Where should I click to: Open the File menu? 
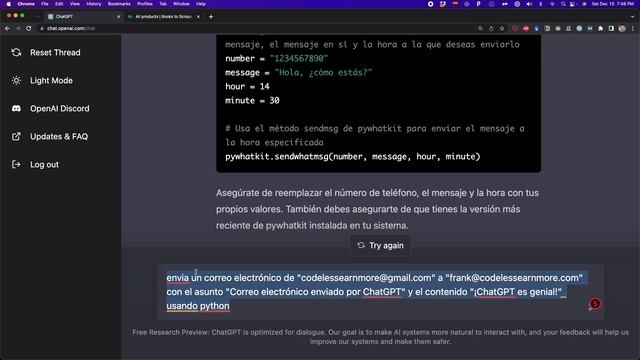point(45,4)
